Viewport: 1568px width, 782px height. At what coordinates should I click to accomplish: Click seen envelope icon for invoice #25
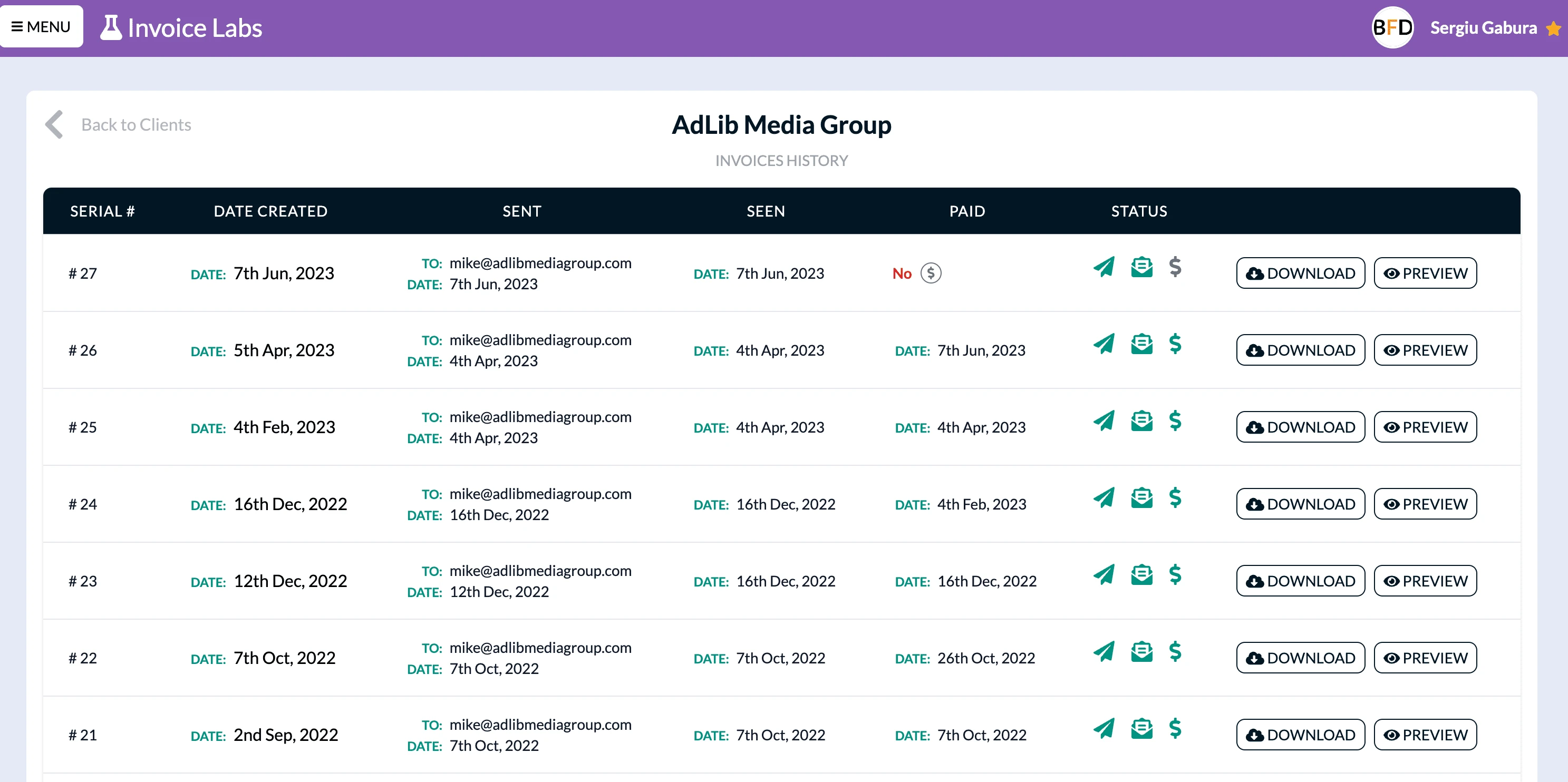[1141, 421]
